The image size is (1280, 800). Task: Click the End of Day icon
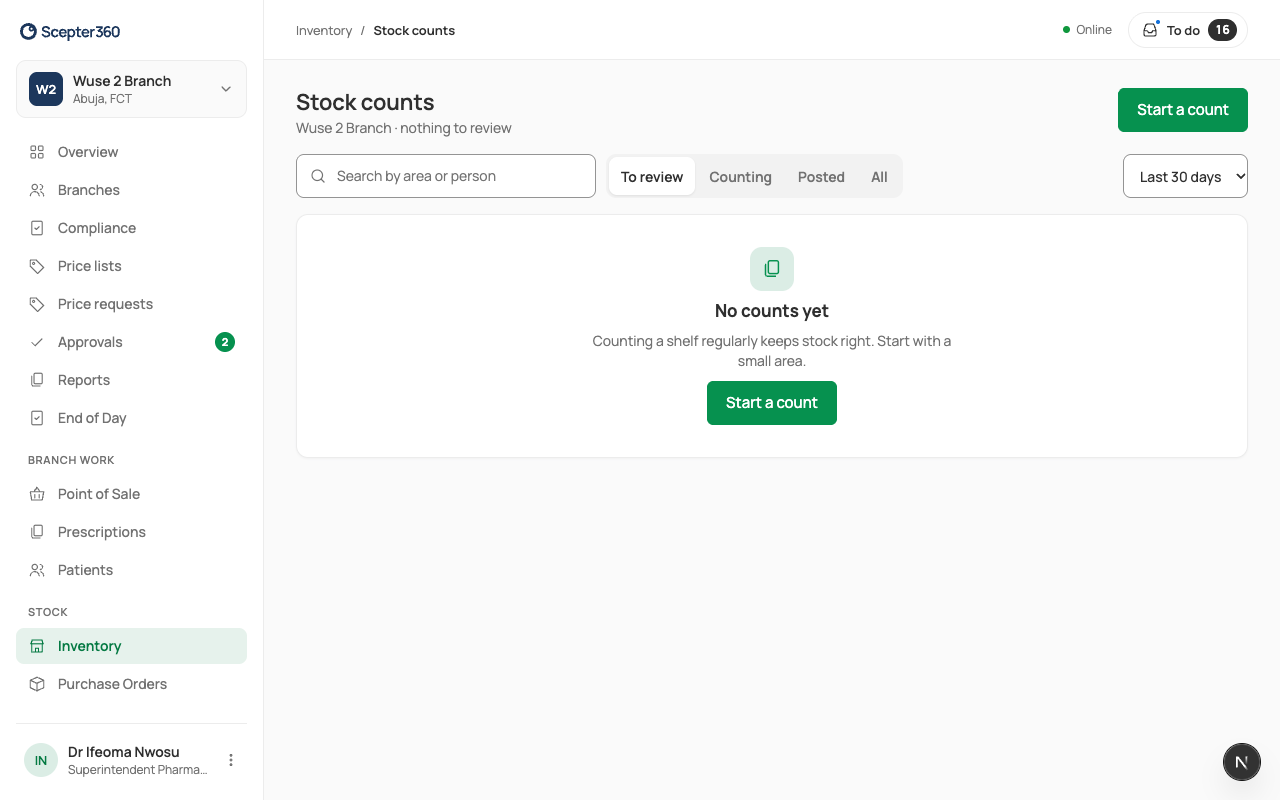click(37, 418)
